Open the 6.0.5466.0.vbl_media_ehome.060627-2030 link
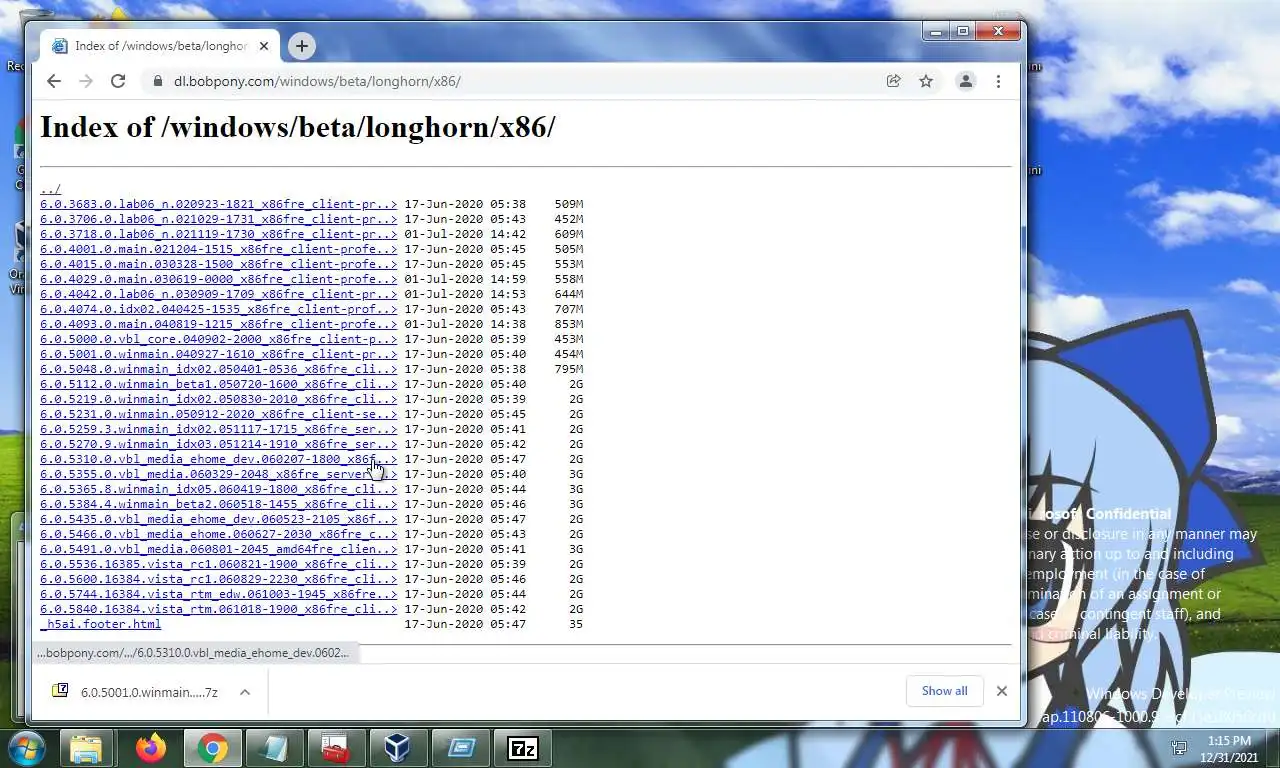Screen dimensions: 1280x768 (218, 534)
